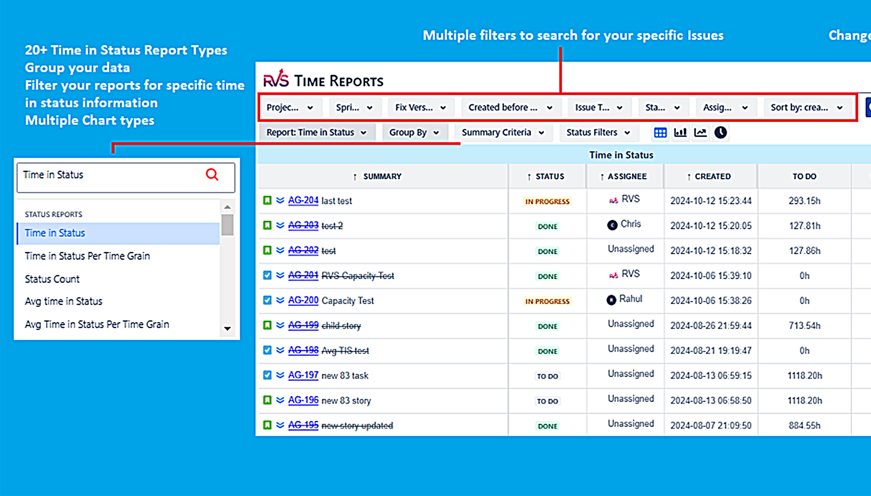This screenshot has width=871, height=496.
Task: Expand details chevron for AG-200
Action: click(x=280, y=300)
